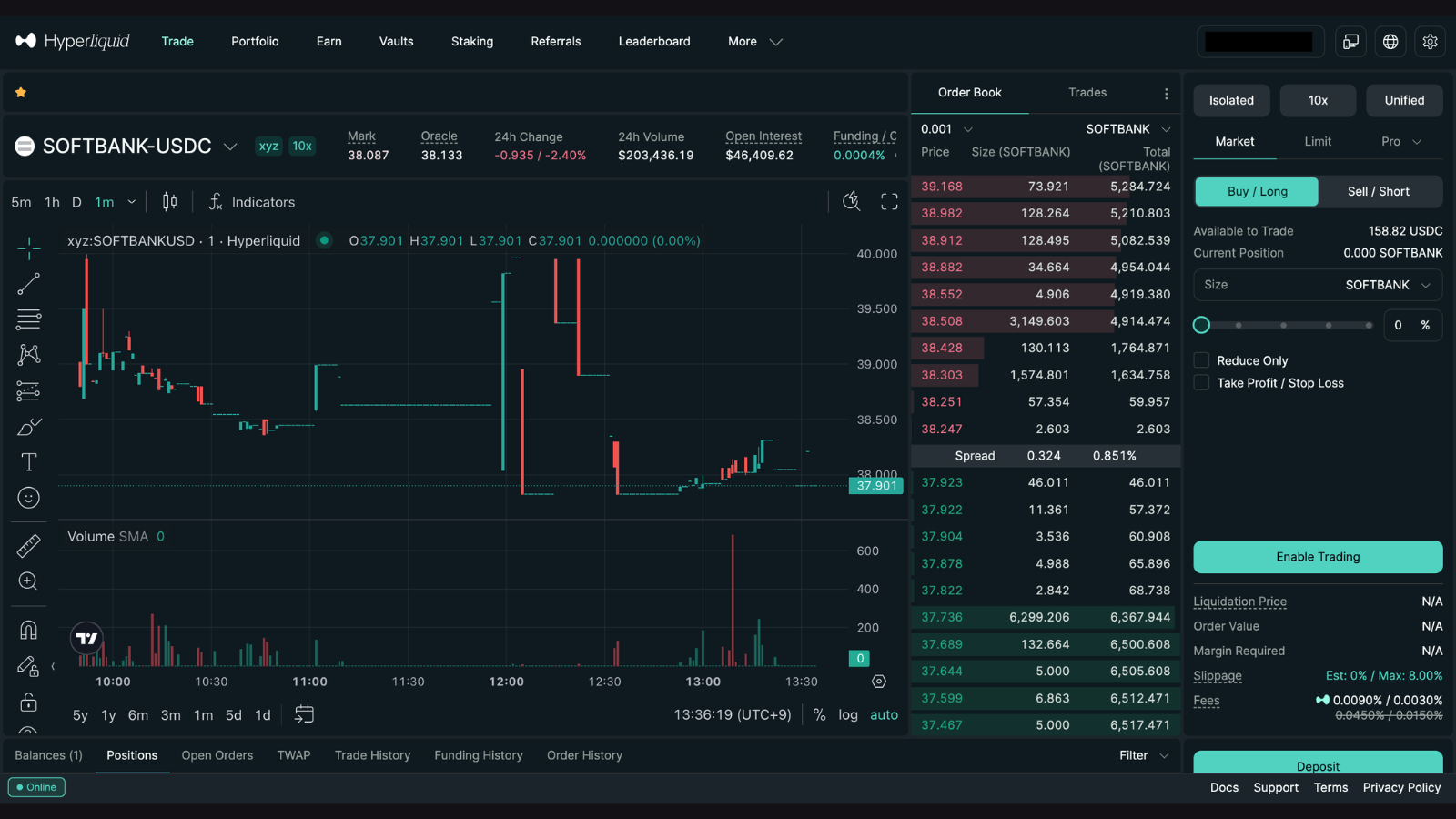
Task: Select the zoom in tool
Action: [28, 581]
